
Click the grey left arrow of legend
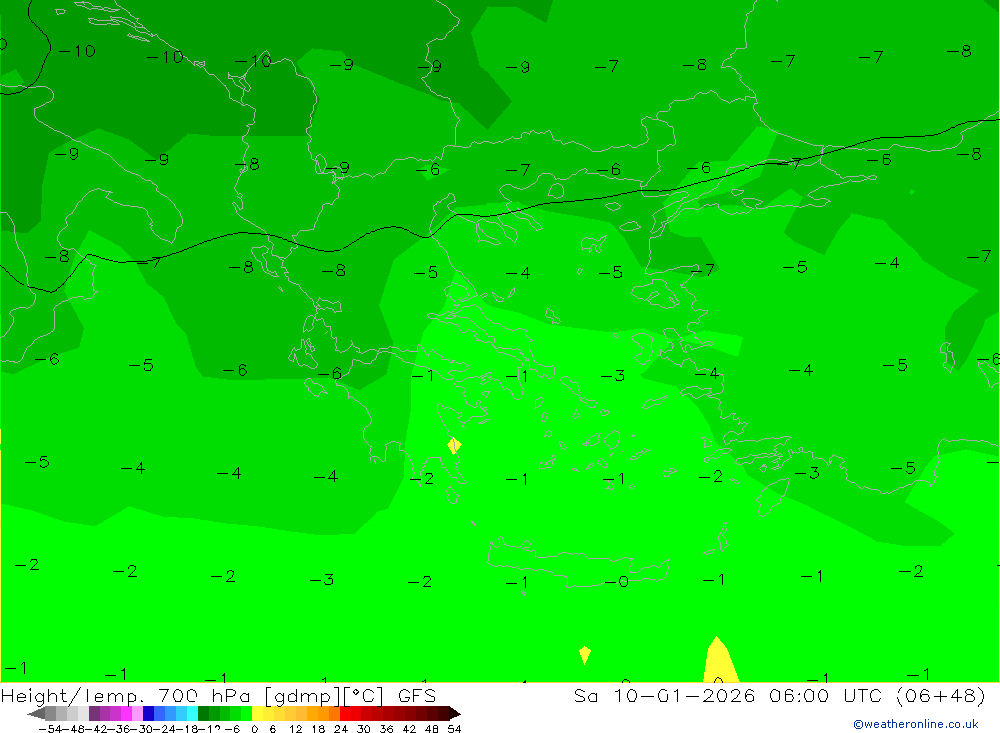click(36, 714)
